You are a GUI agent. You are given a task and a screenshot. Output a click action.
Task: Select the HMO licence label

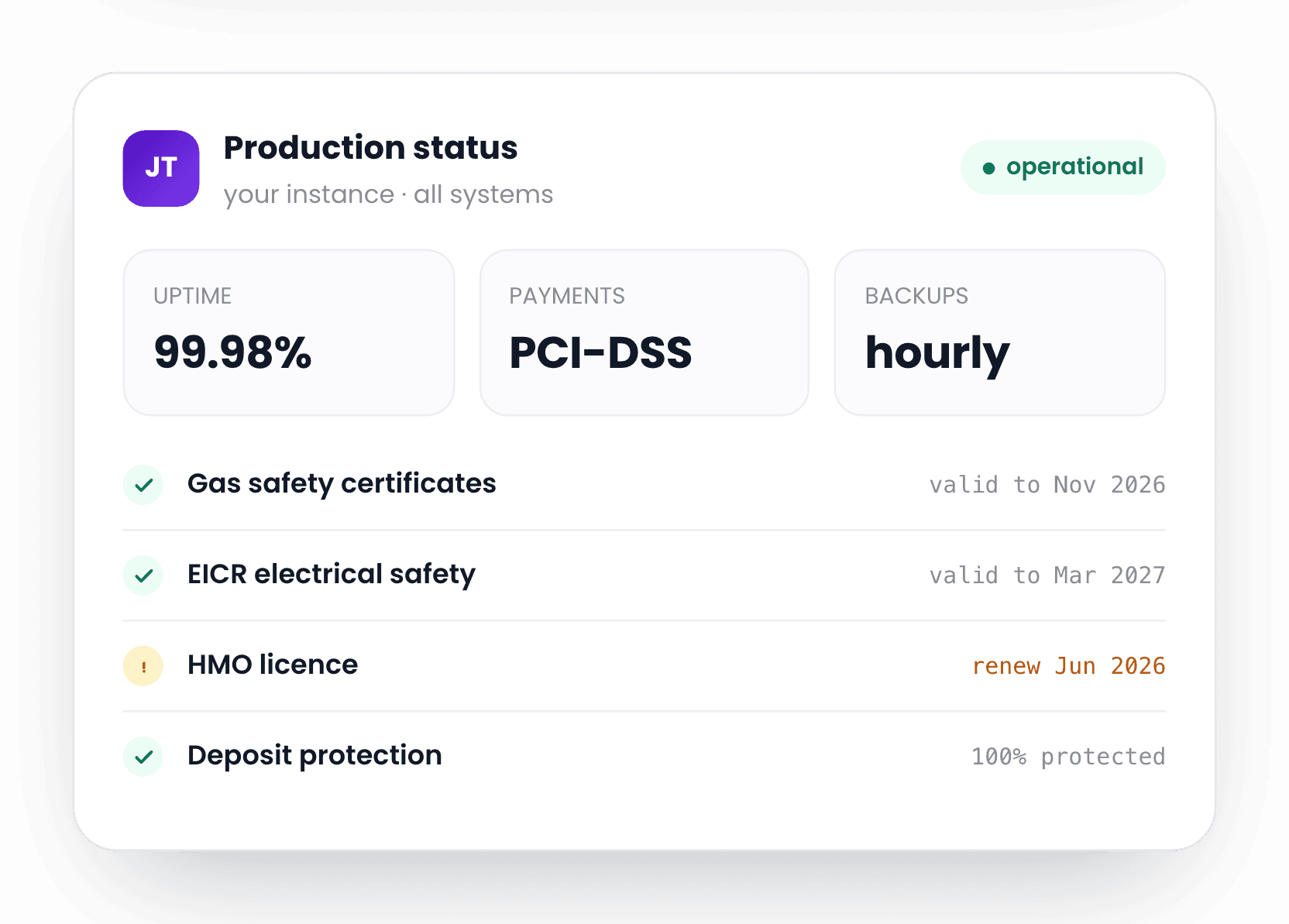273,665
